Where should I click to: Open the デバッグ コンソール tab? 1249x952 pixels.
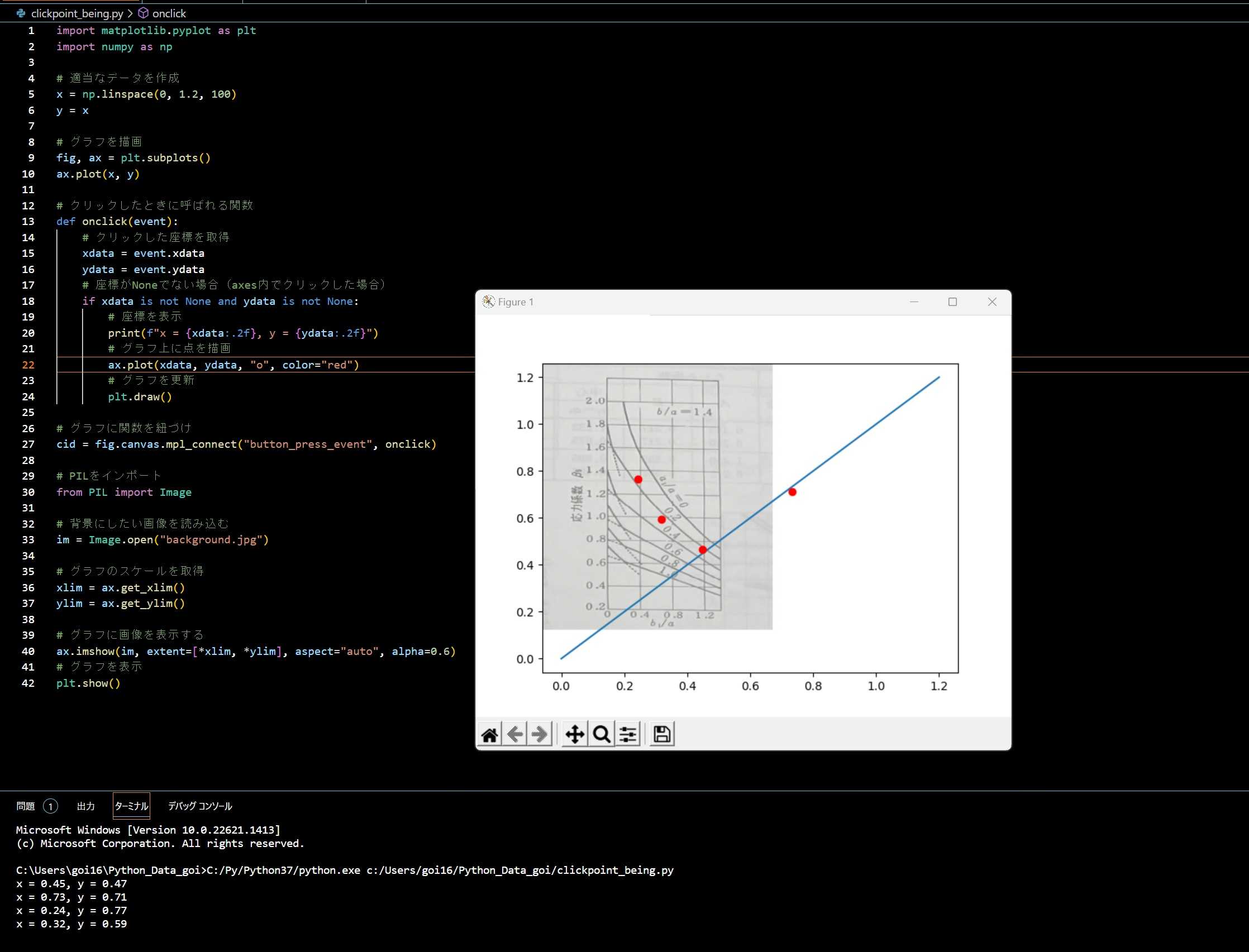[200, 806]
